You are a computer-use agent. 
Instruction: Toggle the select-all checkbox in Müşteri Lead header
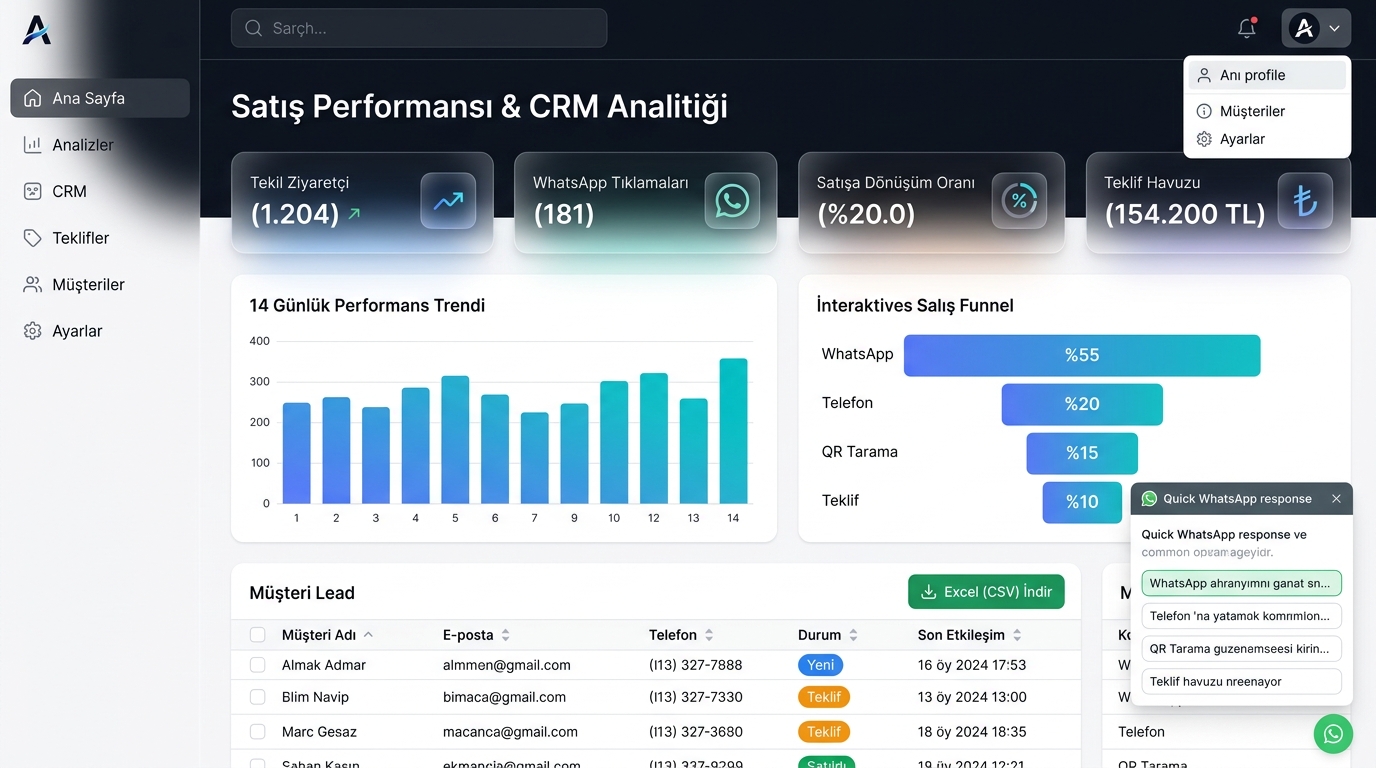point(258,635)
